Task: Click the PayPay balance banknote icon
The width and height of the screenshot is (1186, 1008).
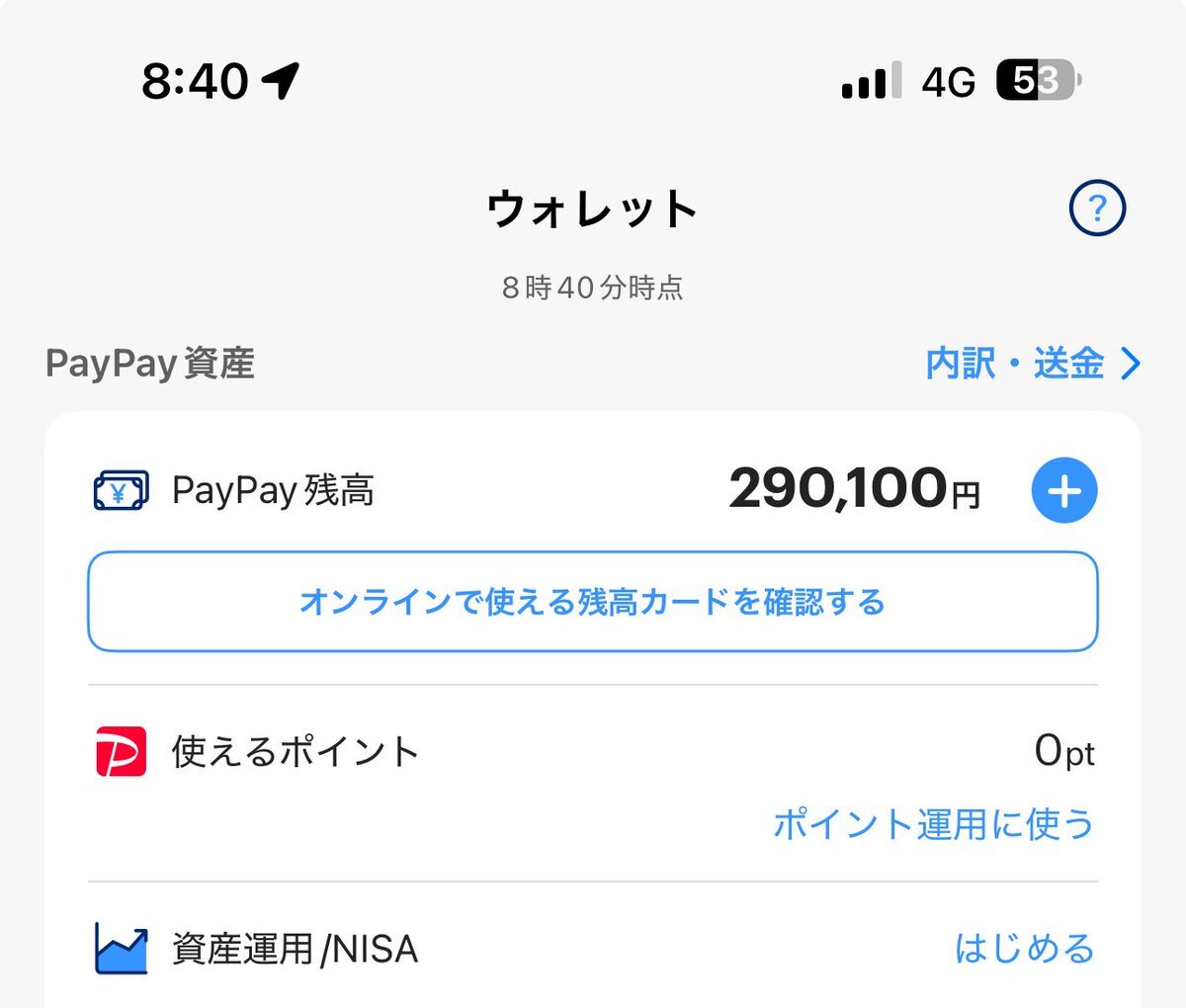Action: (121, 490)
